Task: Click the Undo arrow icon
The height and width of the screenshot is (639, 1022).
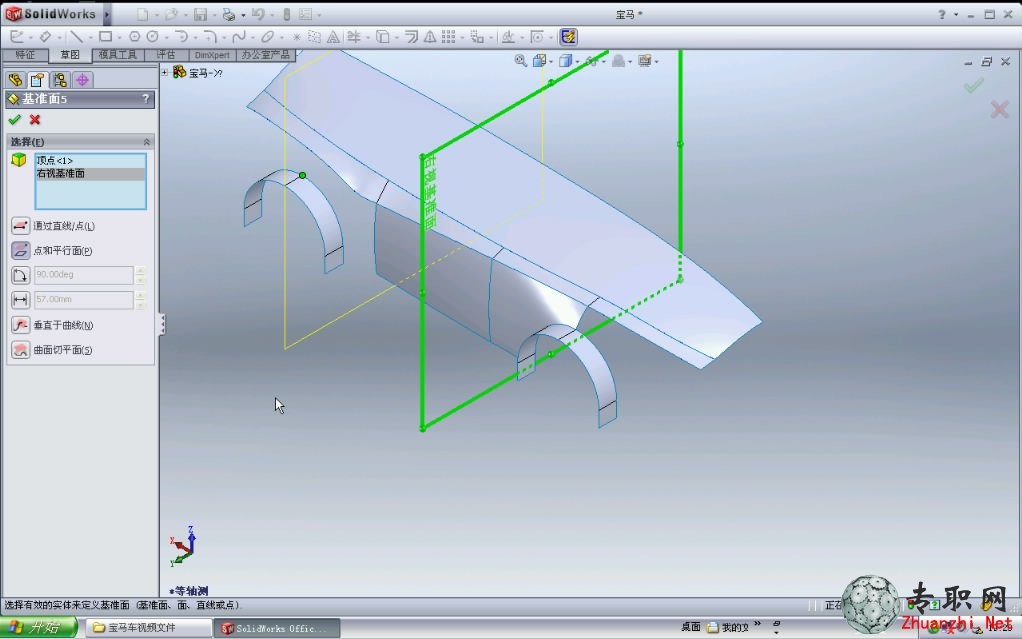Action: pyautogui.click(x=258, y=14)
